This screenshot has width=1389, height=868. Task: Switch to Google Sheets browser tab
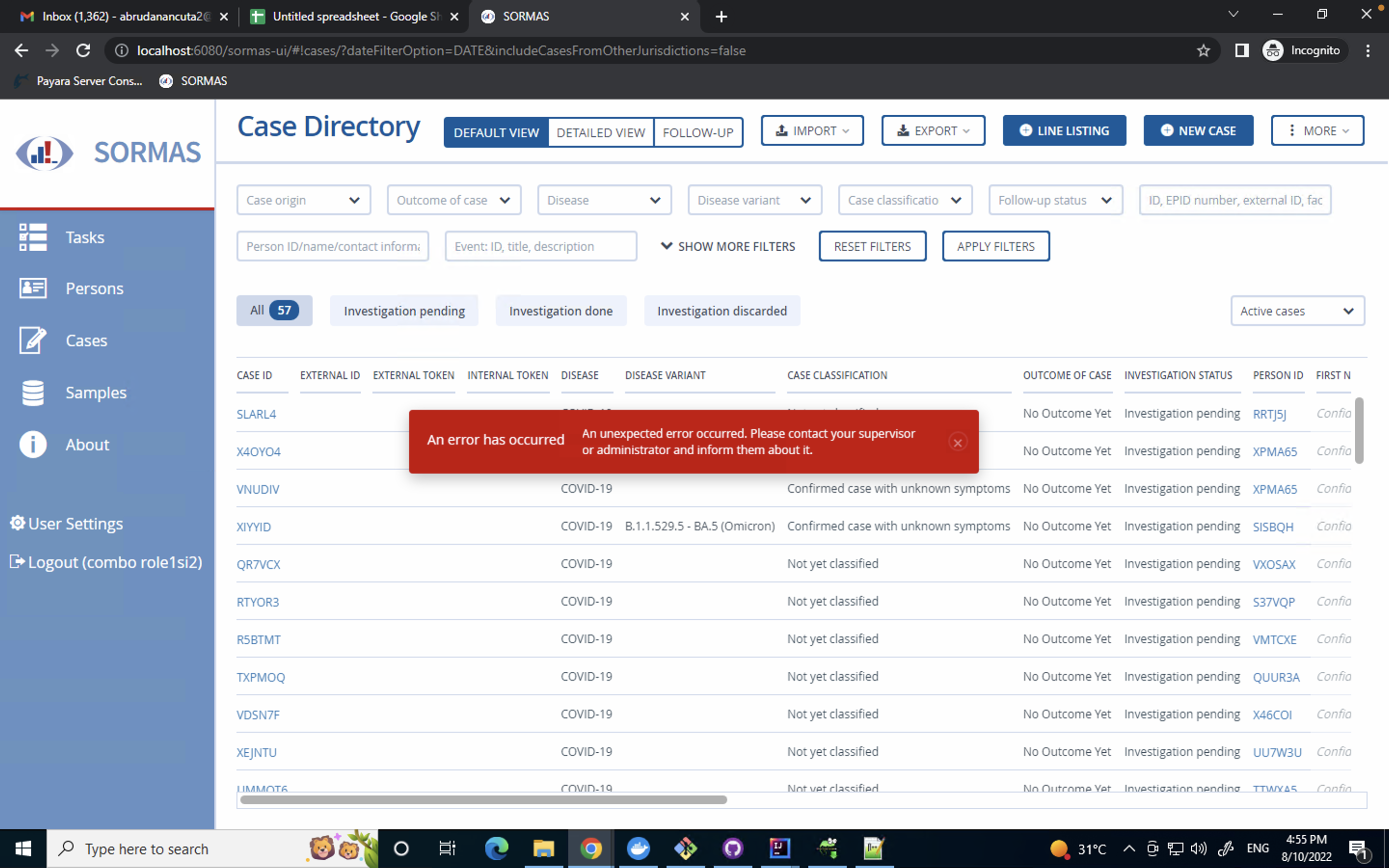click(350, 17)
